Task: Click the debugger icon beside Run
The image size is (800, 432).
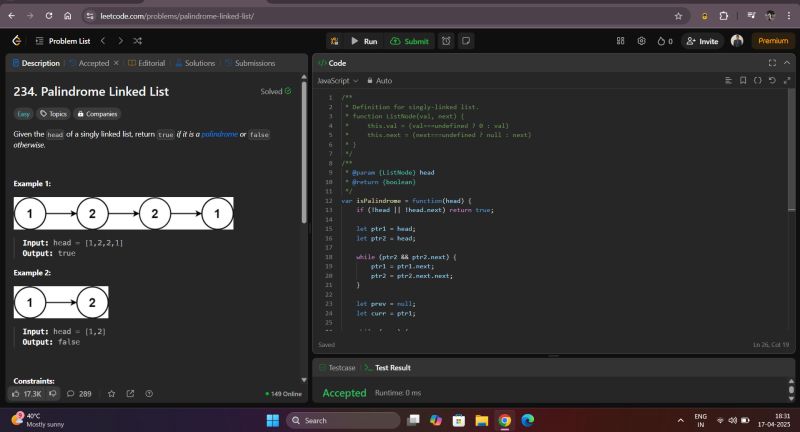Action: (x=335, y=41)
